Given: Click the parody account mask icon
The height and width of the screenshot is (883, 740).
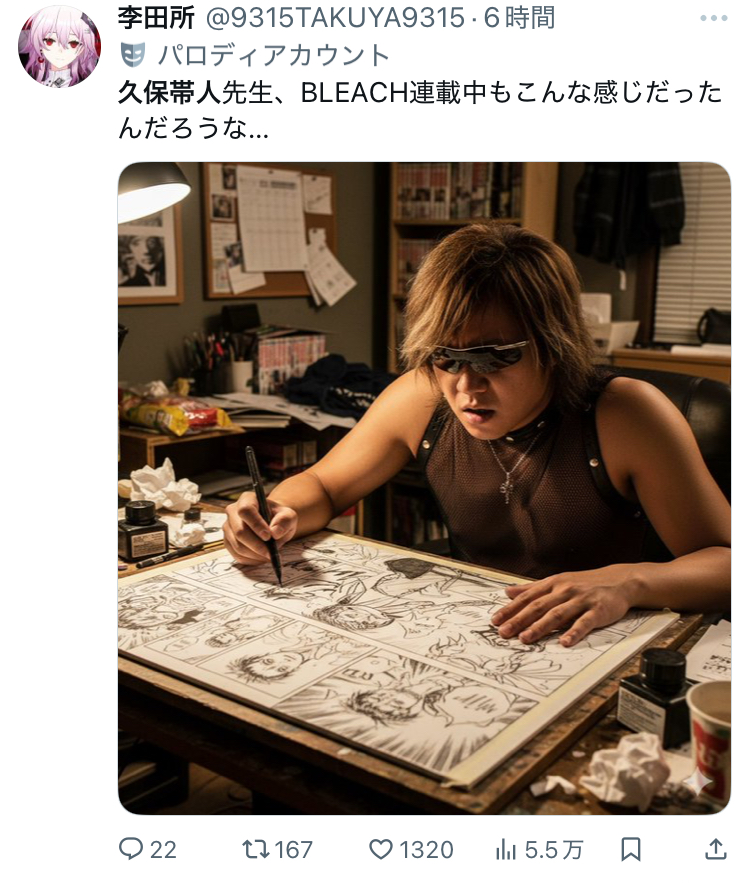Looking at the screenshot, I should tap(133, 55).
